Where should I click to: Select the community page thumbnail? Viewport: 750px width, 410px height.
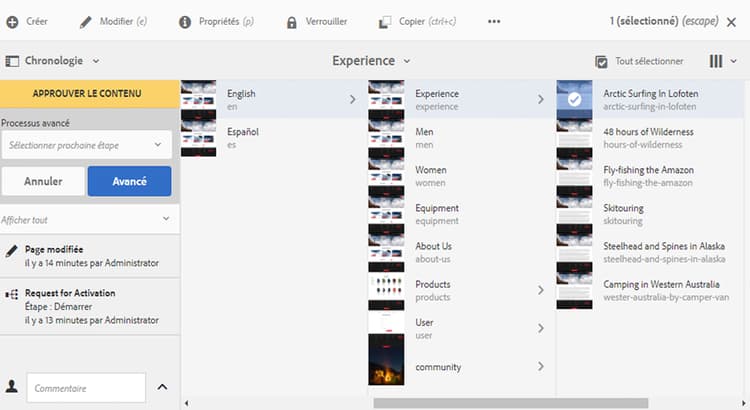tap(386, 360)
